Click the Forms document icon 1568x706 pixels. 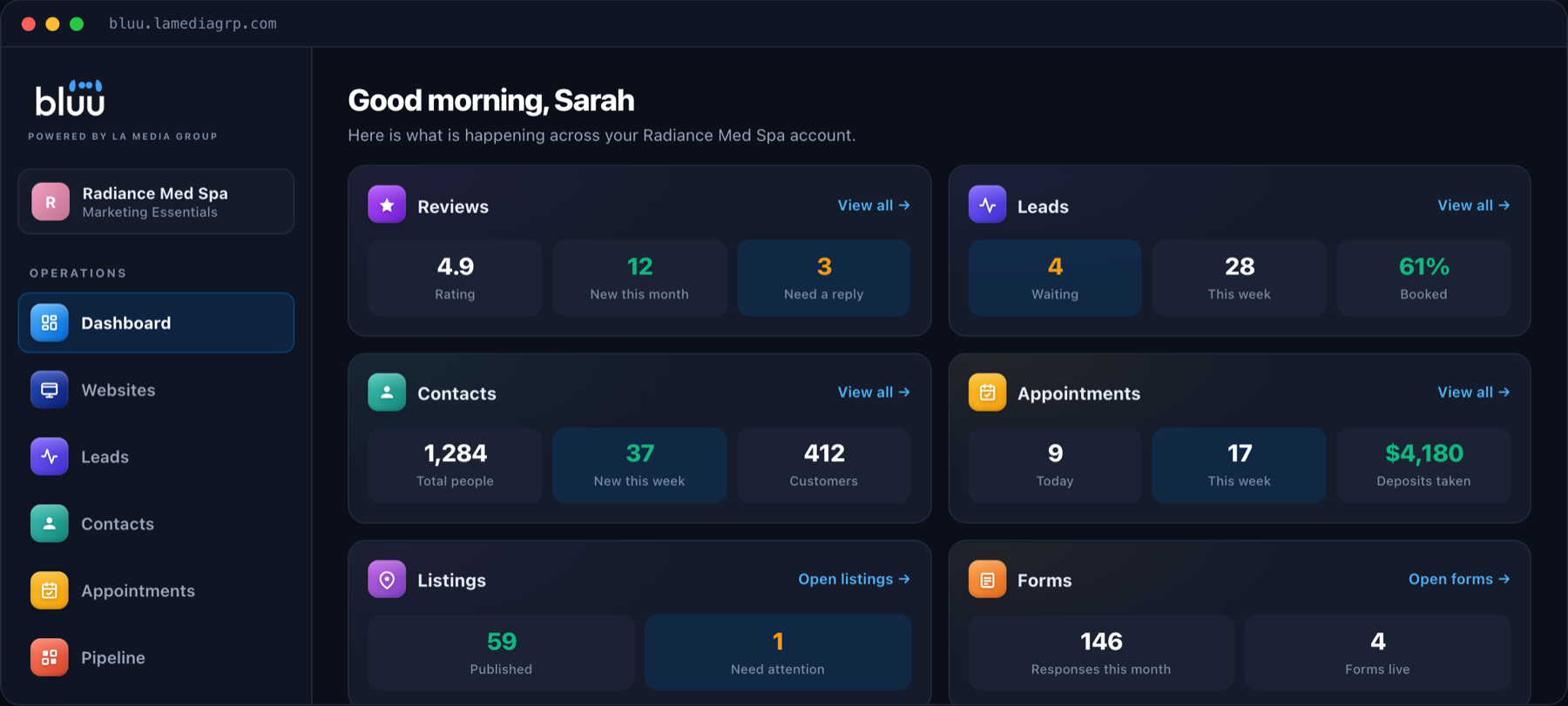tap(987, 580)
